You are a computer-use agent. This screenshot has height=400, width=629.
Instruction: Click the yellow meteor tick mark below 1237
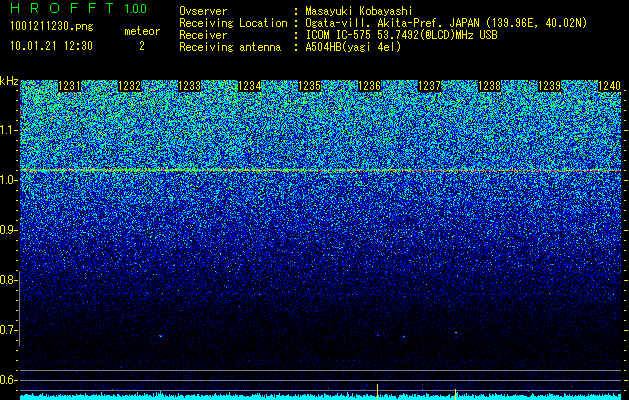tap(455, 394)
